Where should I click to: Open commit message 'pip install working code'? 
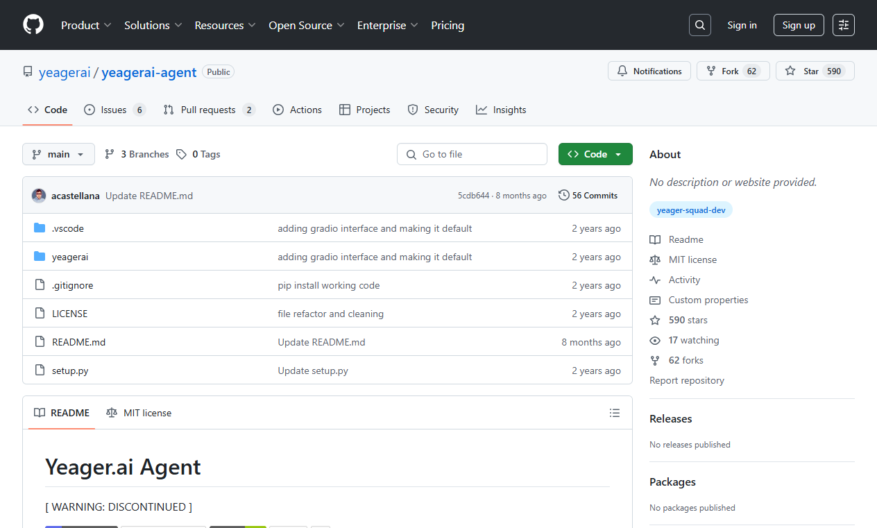pyautogui.click(x=328, y=285)
